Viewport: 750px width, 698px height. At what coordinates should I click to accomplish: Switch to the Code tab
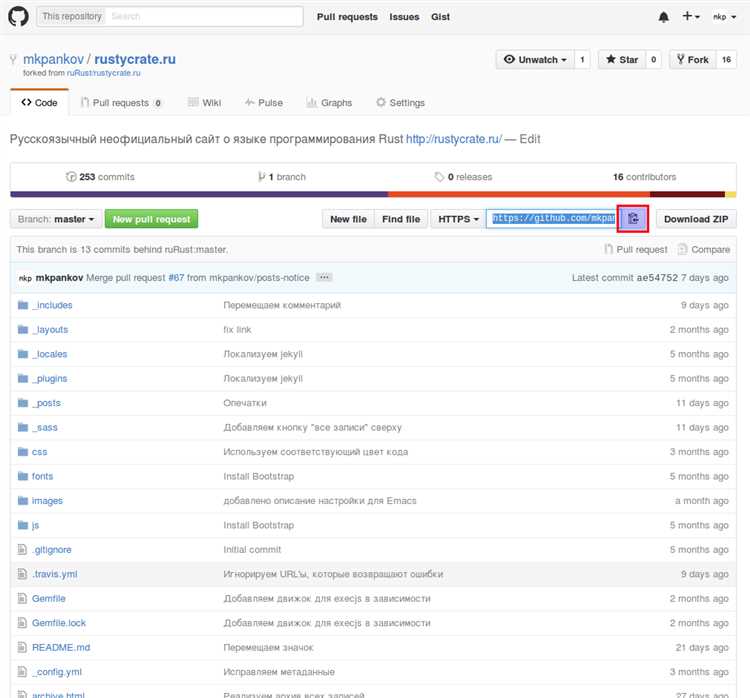39,102
